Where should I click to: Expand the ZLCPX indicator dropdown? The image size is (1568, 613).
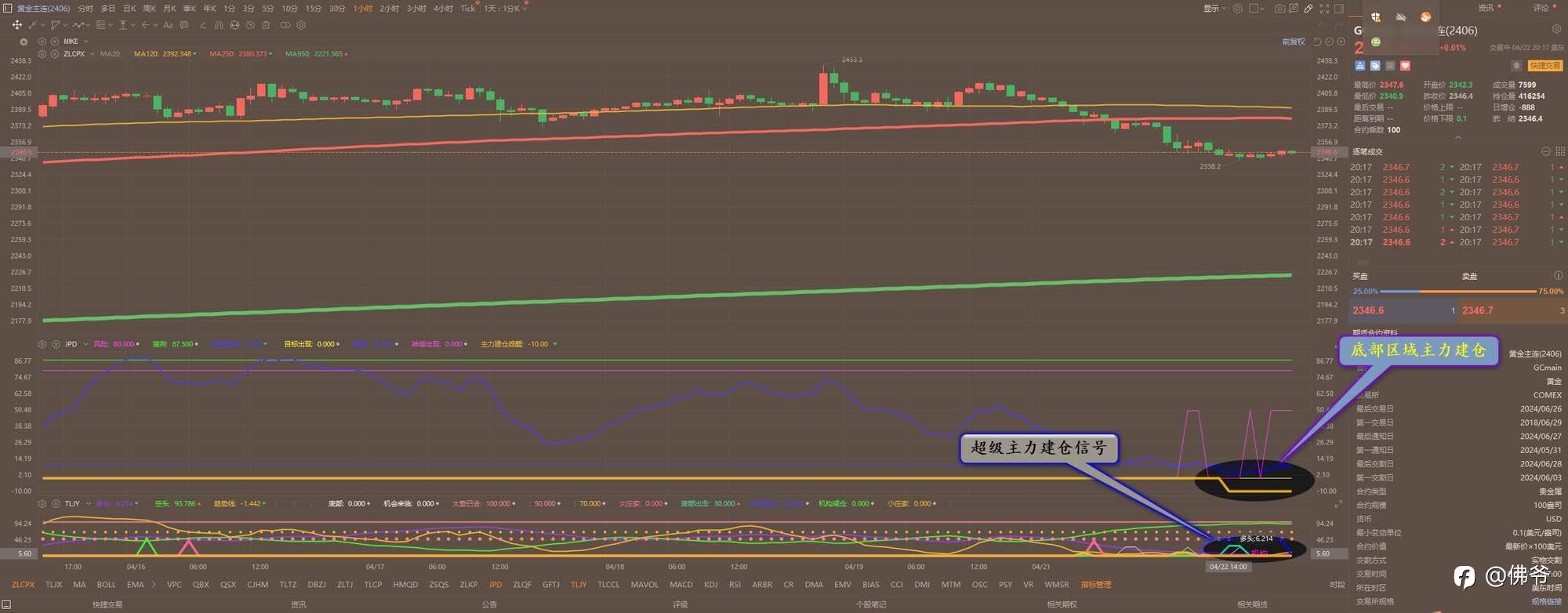point(92,54)
